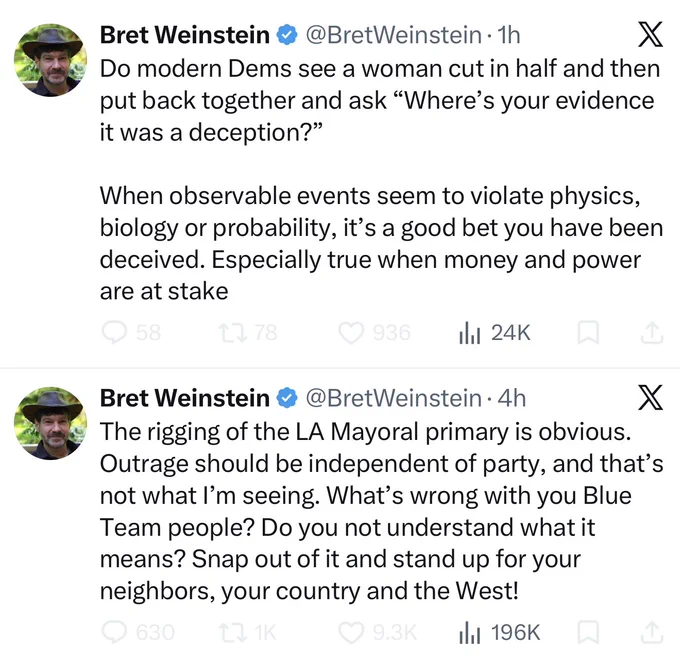680x662 pixels.
Task: Open Bret Weinstein's avatar on second tweet
Action: coord(50,423)
